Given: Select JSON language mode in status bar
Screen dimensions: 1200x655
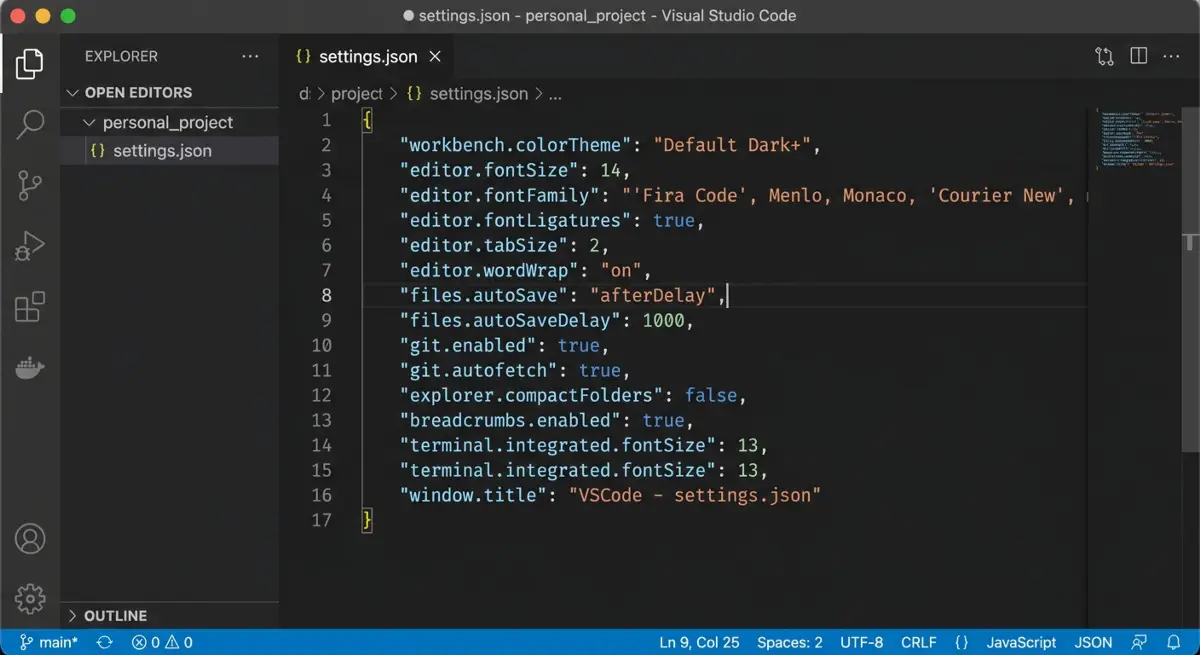Looking at the screenshot, I should (x=1093, y=642).
